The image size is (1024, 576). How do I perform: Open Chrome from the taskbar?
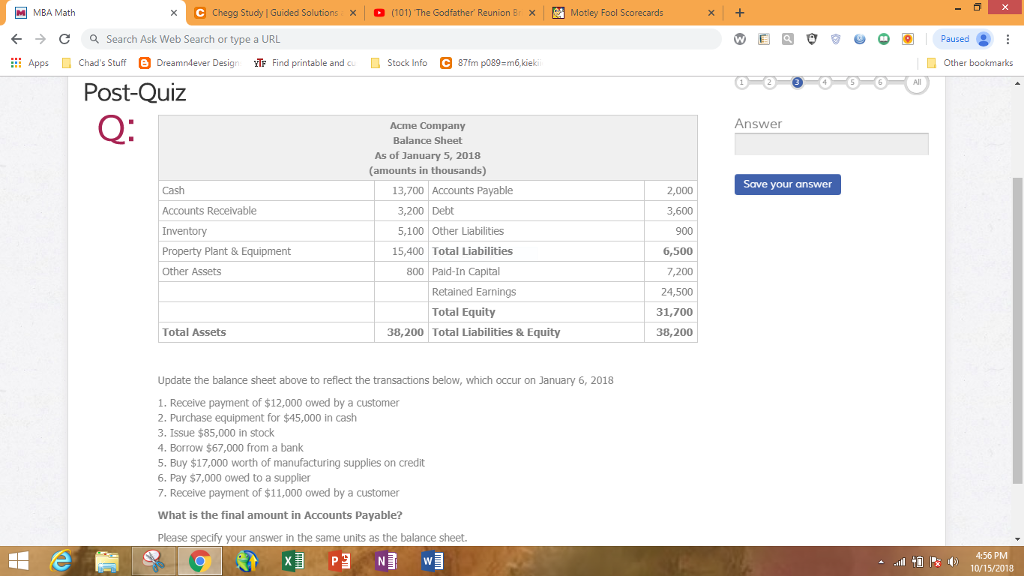199,560
